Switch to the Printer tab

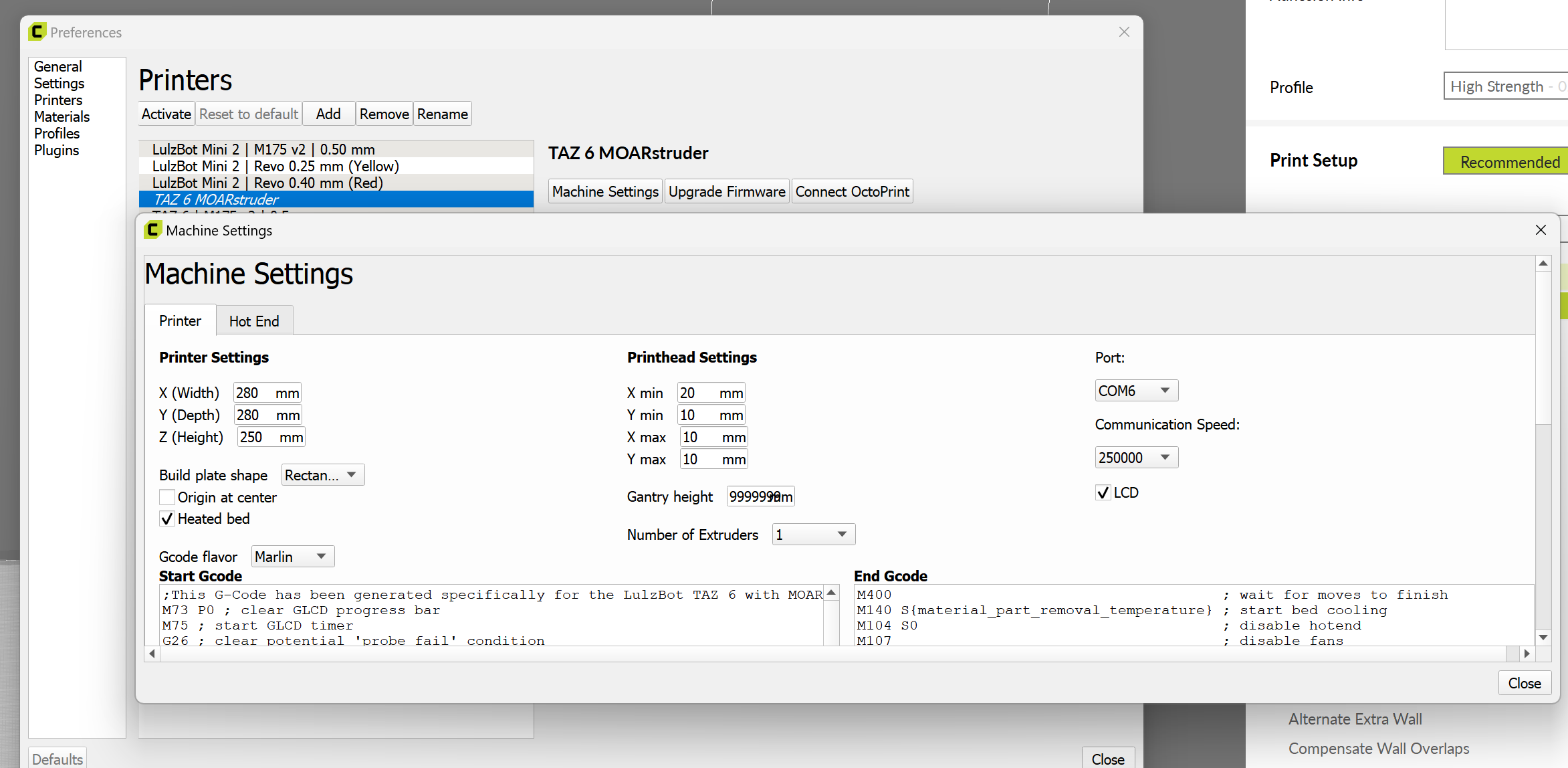tap(180, 320)
